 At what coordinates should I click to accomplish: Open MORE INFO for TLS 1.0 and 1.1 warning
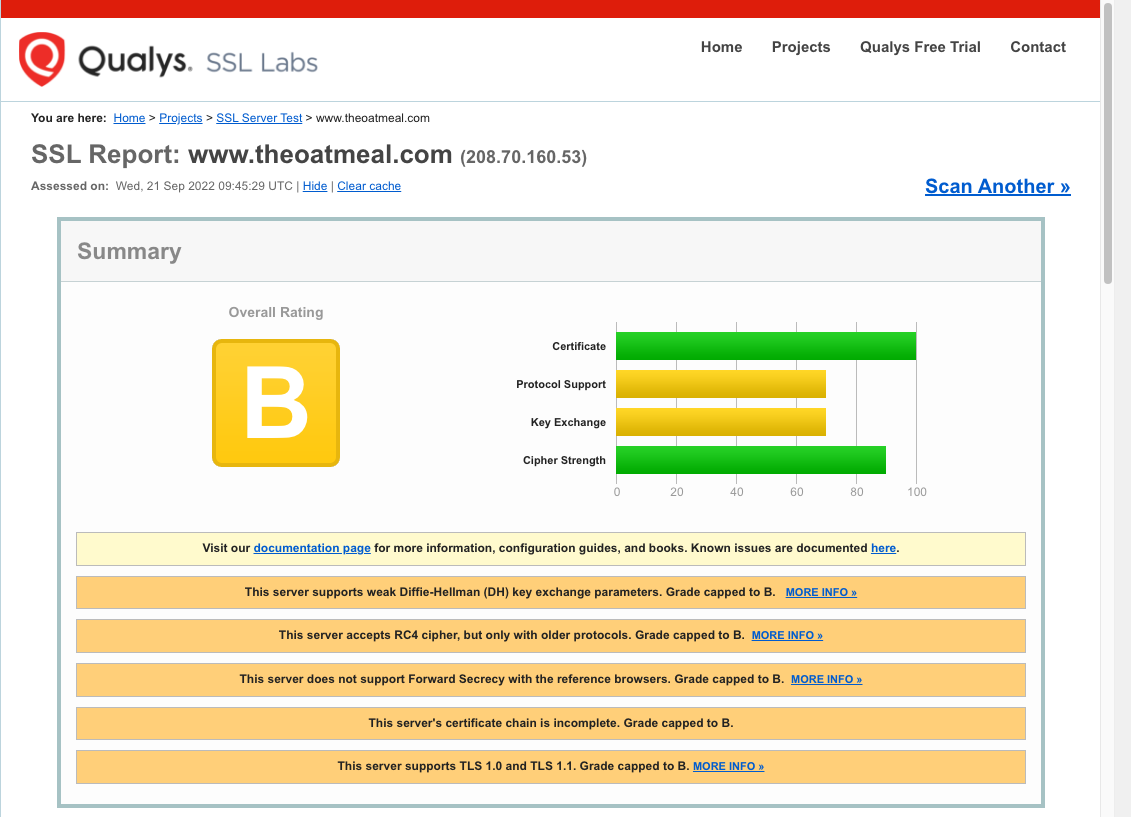(728, 766)
